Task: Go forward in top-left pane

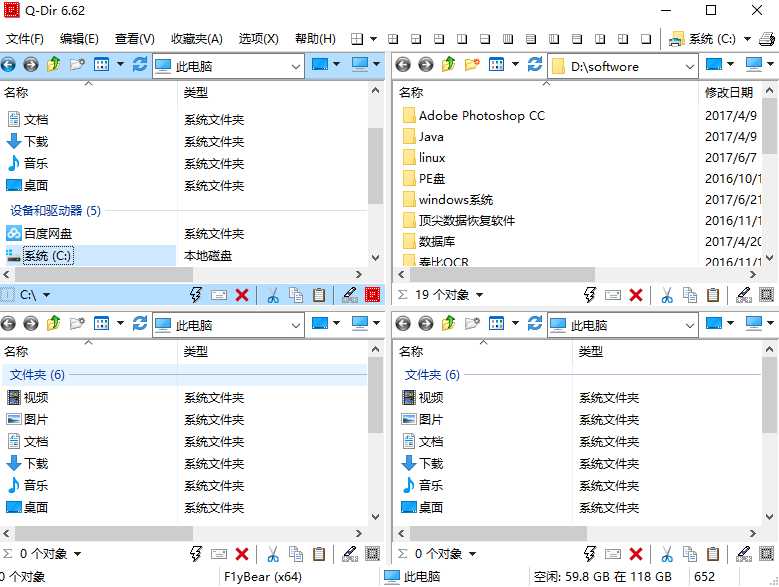Action: (31, 65)
